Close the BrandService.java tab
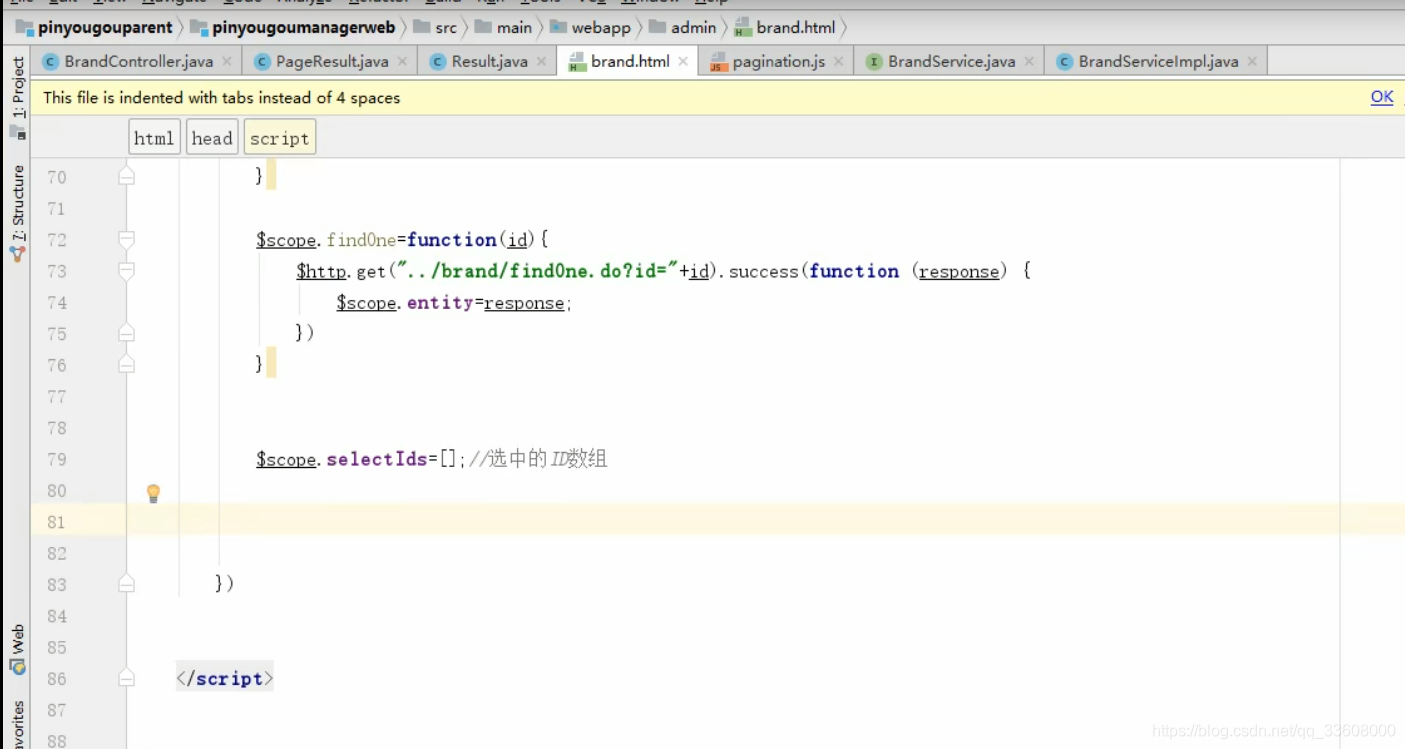 click(x=1029, y=62)
